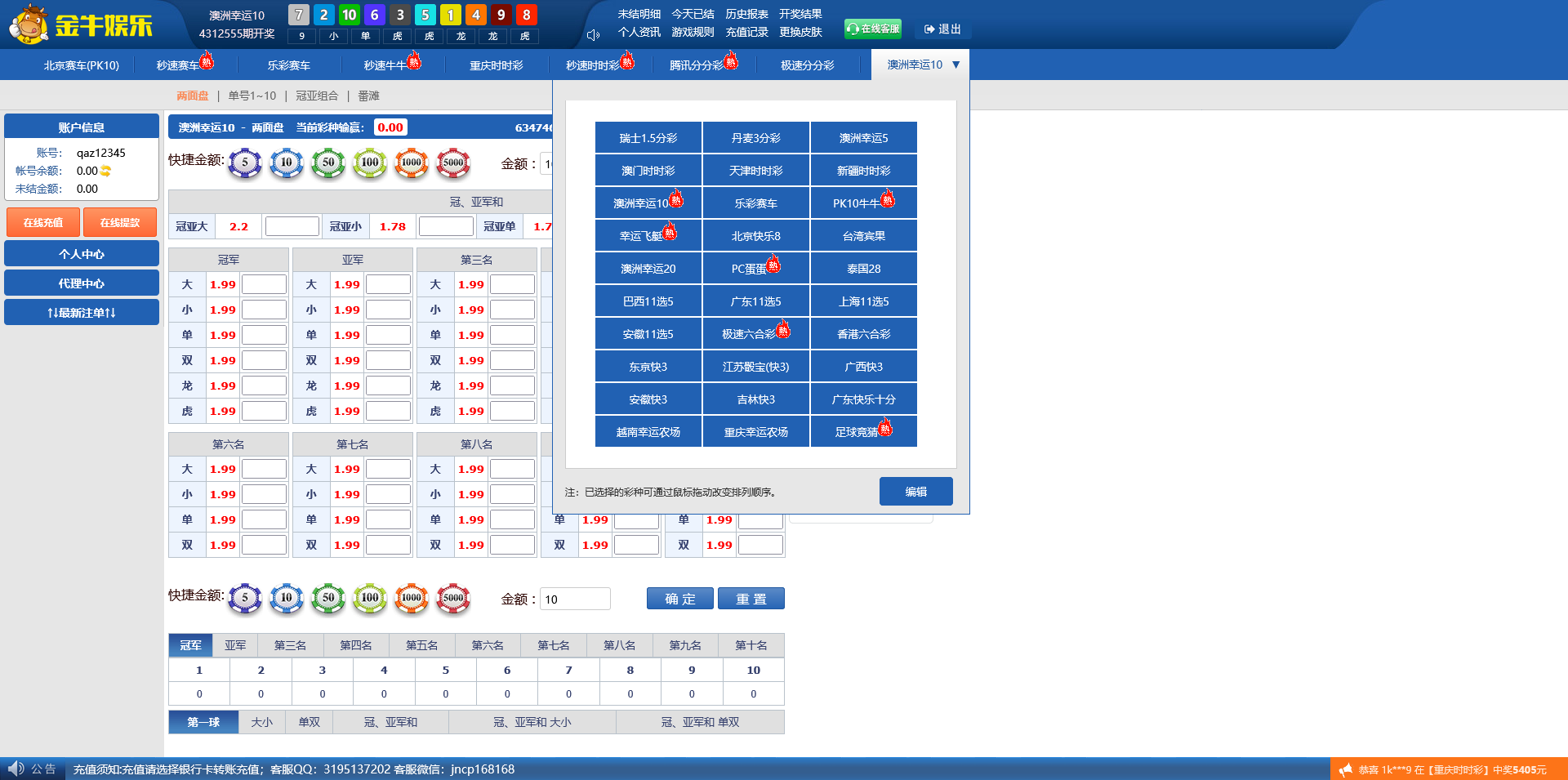Image resolution: width=1568 pixels, height=780 pixels.
Task: Pick the bottom 5000 betting chip
Action: click(x=453, y=598)
